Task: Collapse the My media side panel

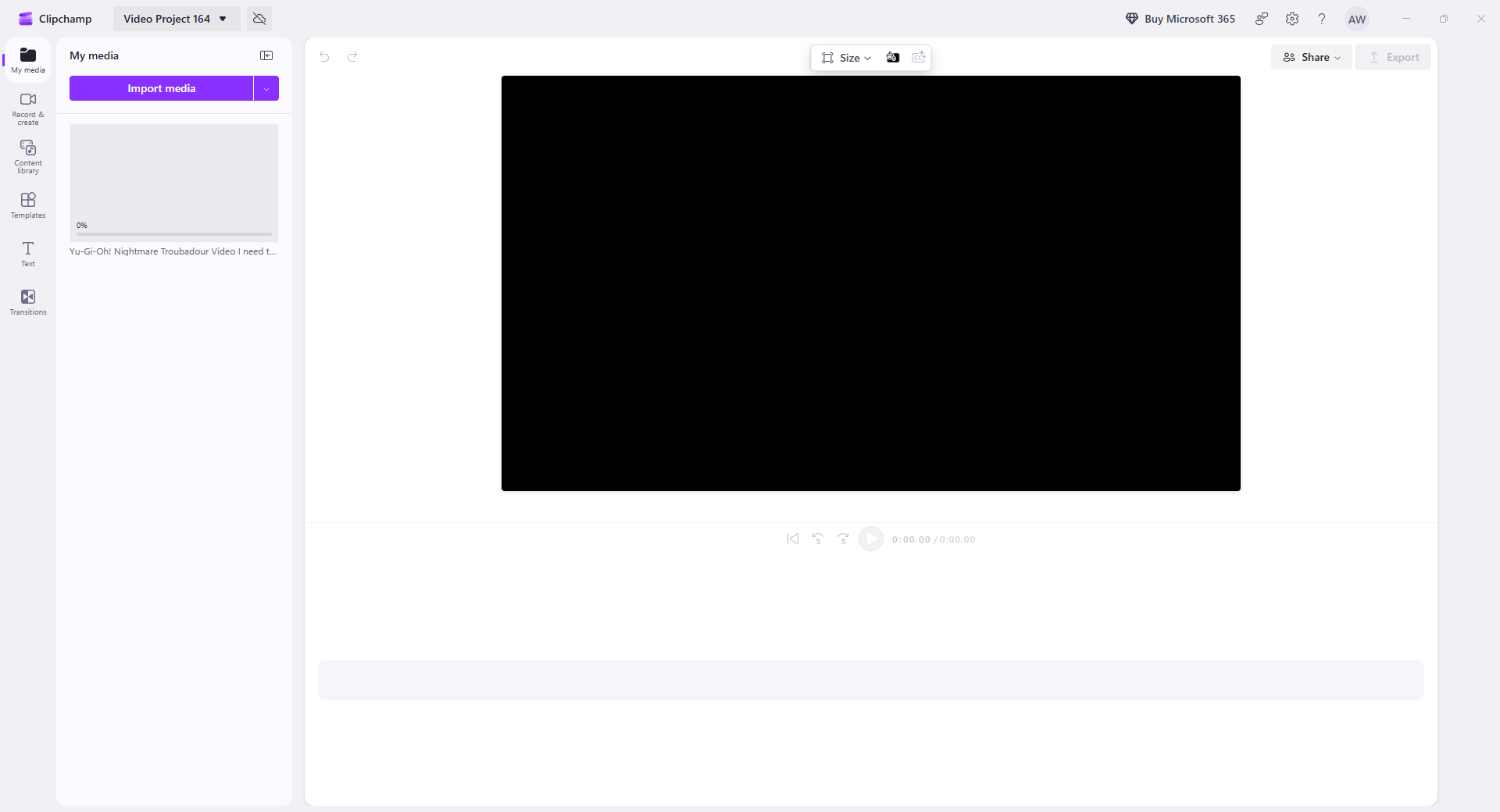Action: point(266,55)
